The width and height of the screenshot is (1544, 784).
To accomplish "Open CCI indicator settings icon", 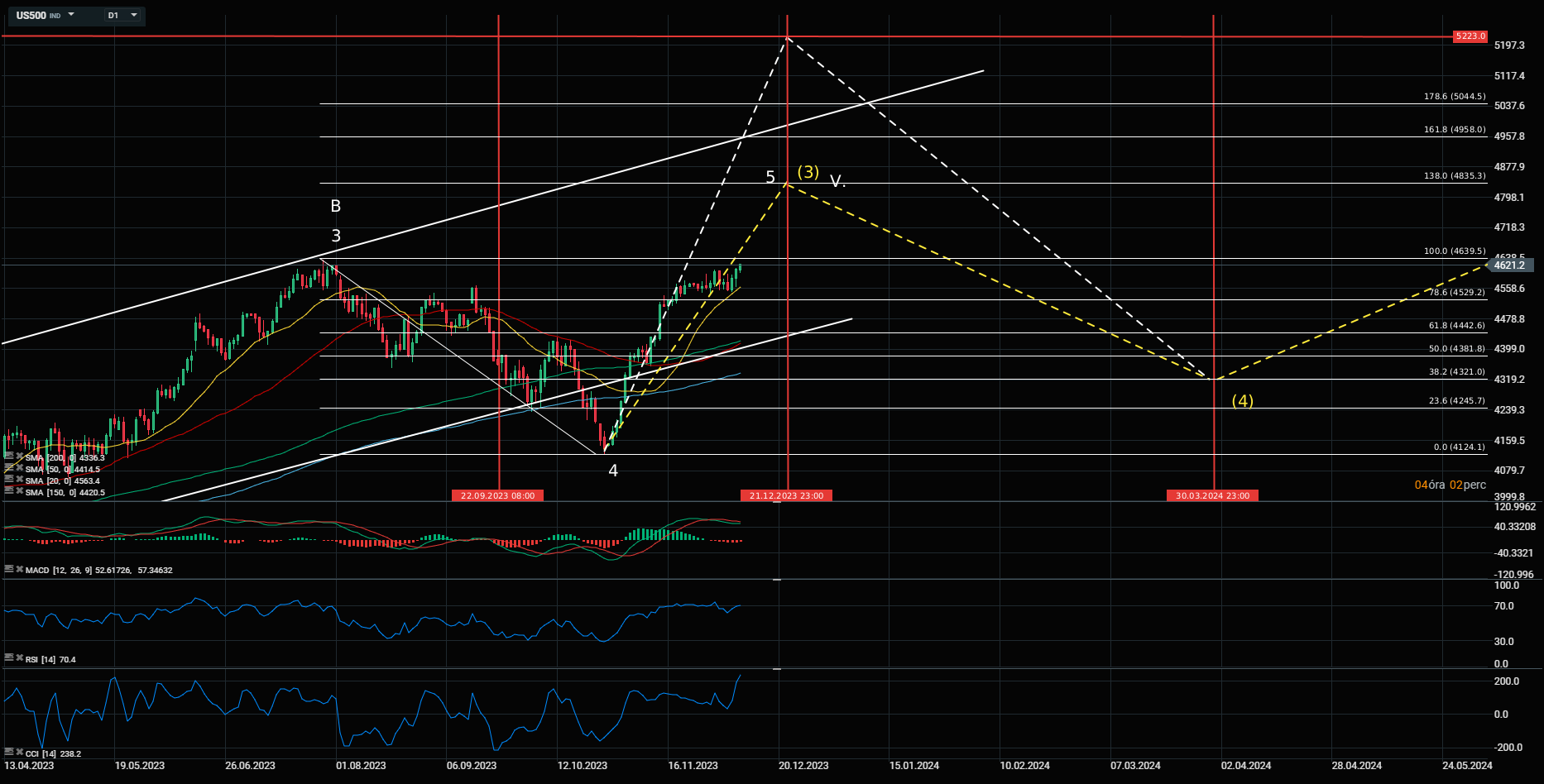I will [9, 753].
